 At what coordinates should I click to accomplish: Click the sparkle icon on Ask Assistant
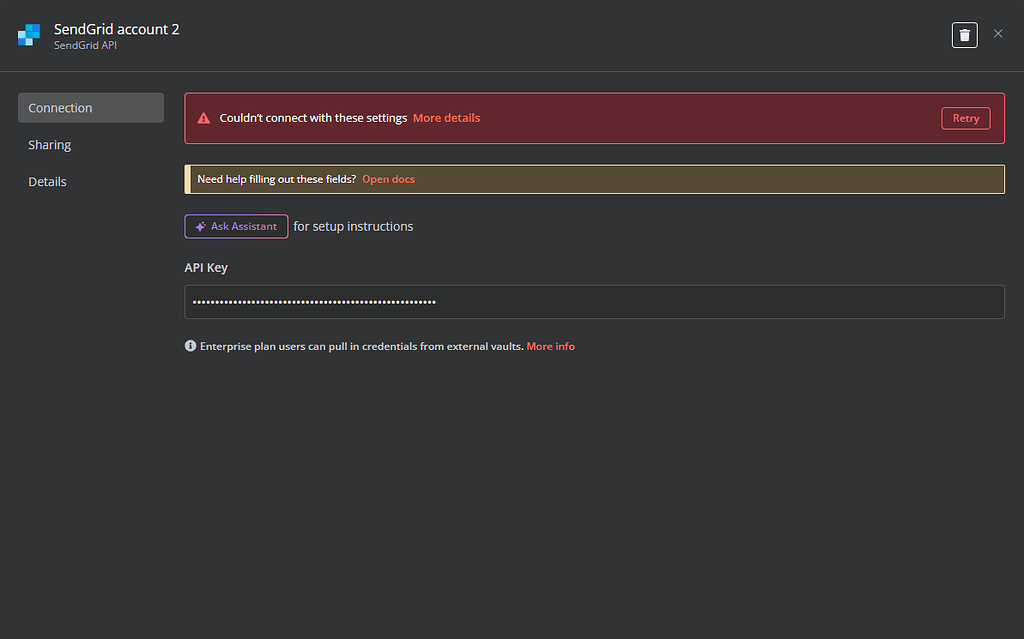[x=200, y=227]
